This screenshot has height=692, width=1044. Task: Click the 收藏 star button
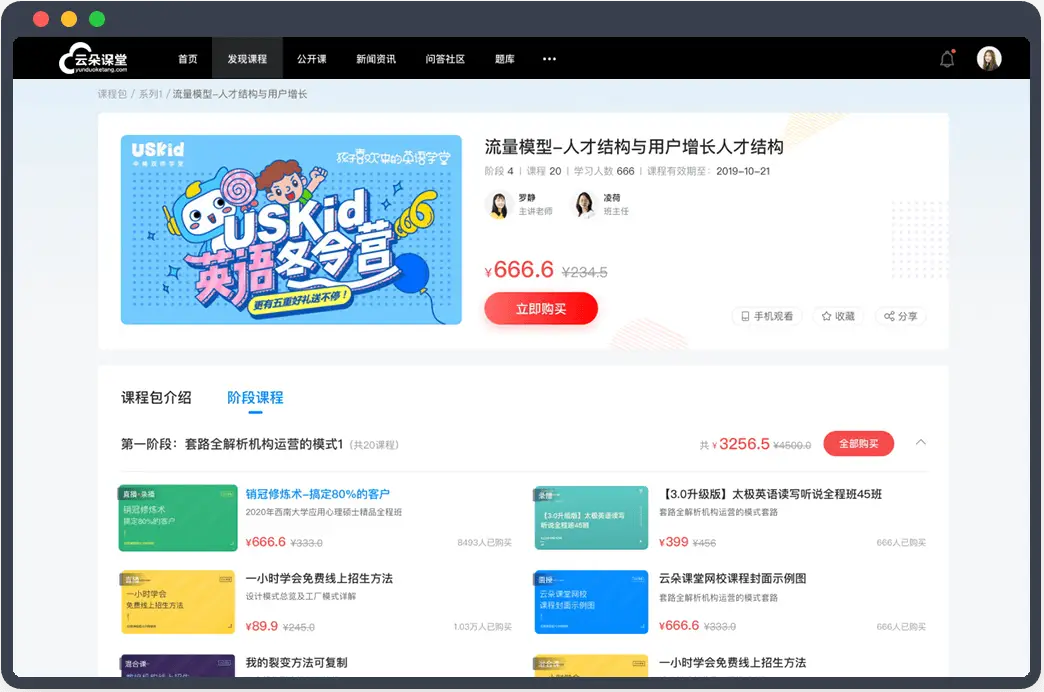click(x=838, y=316)
